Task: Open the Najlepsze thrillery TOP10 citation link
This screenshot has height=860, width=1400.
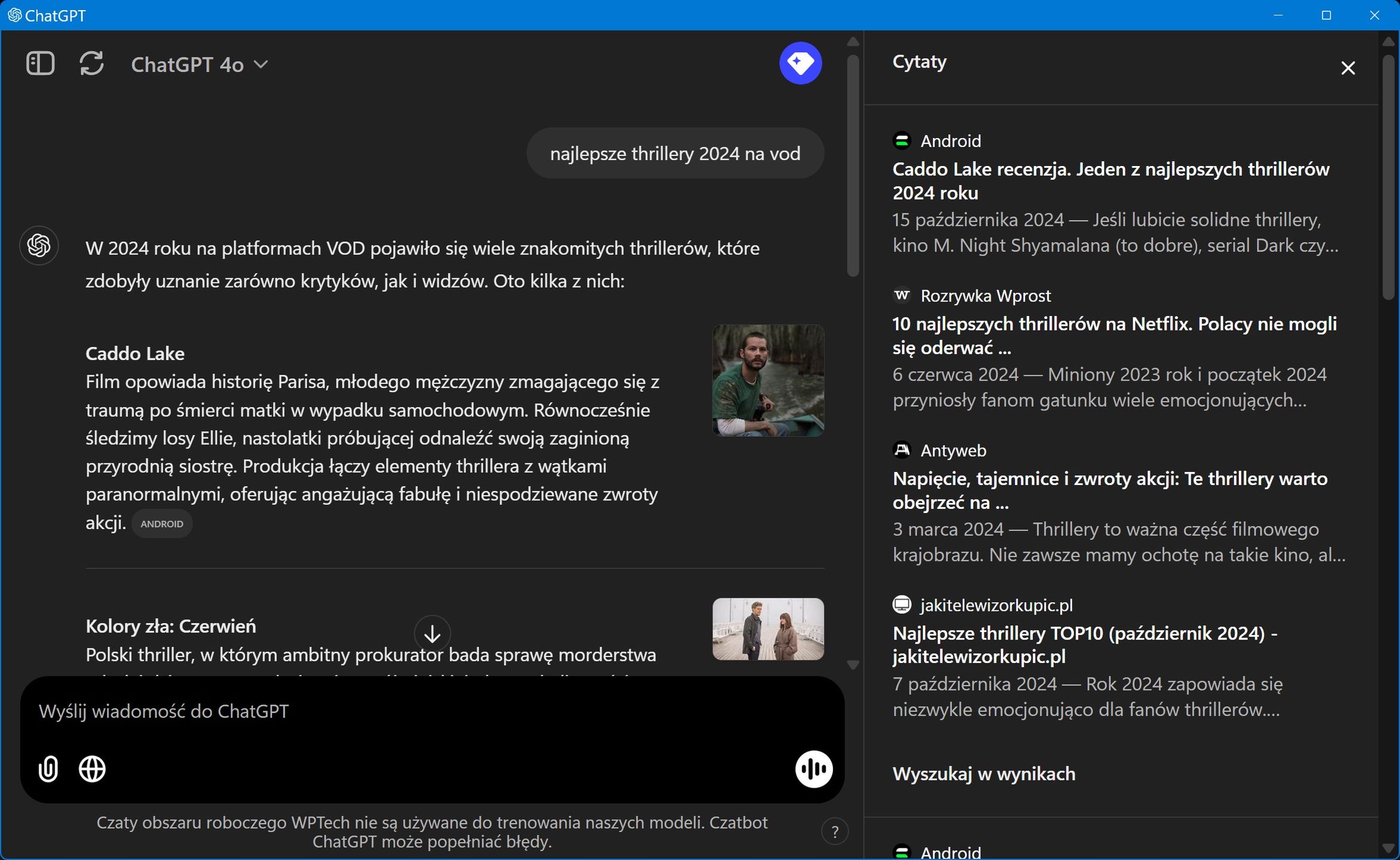Action: click(1085, 645)
